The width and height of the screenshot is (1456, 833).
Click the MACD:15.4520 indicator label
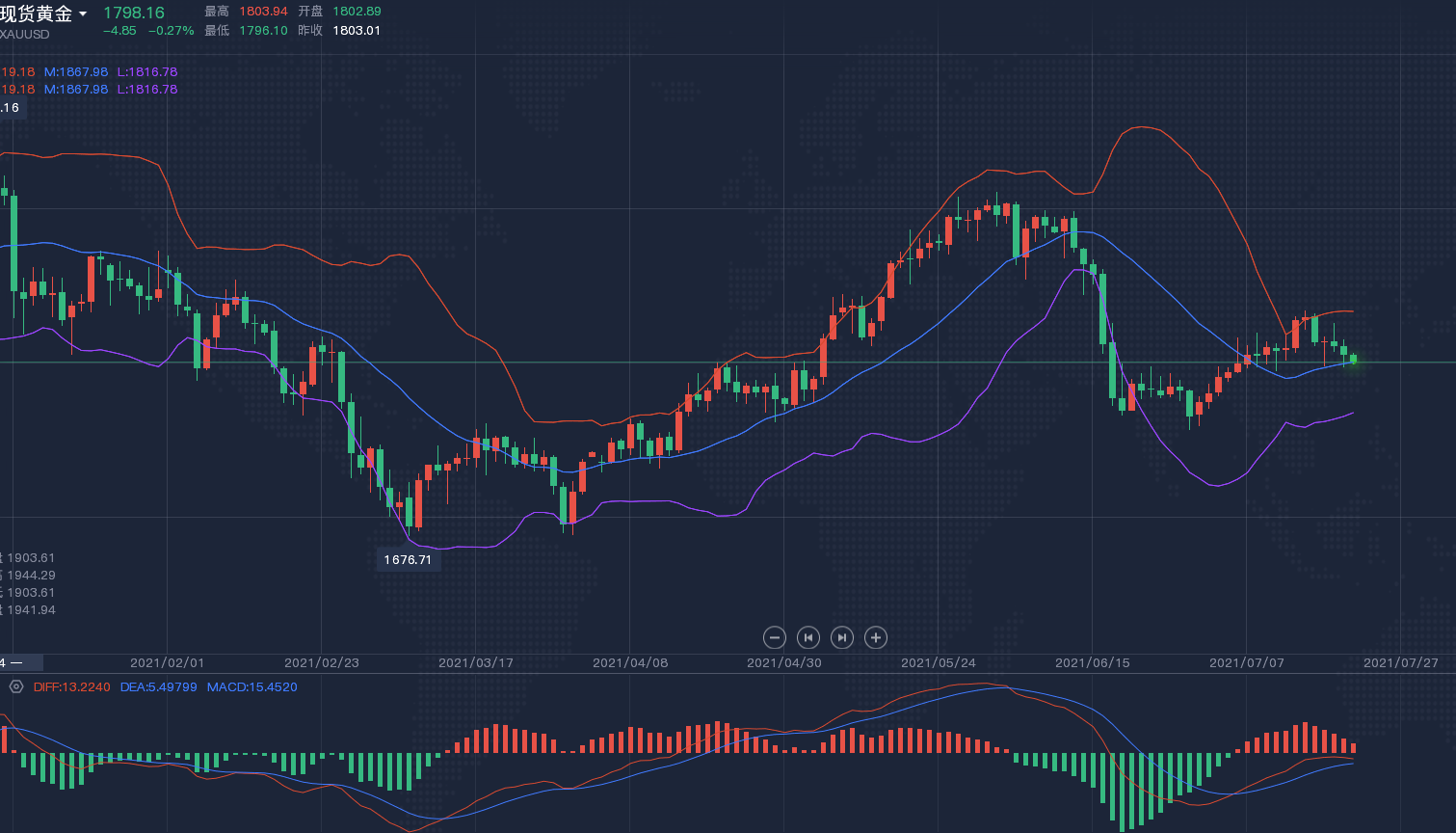pos(251,687)
